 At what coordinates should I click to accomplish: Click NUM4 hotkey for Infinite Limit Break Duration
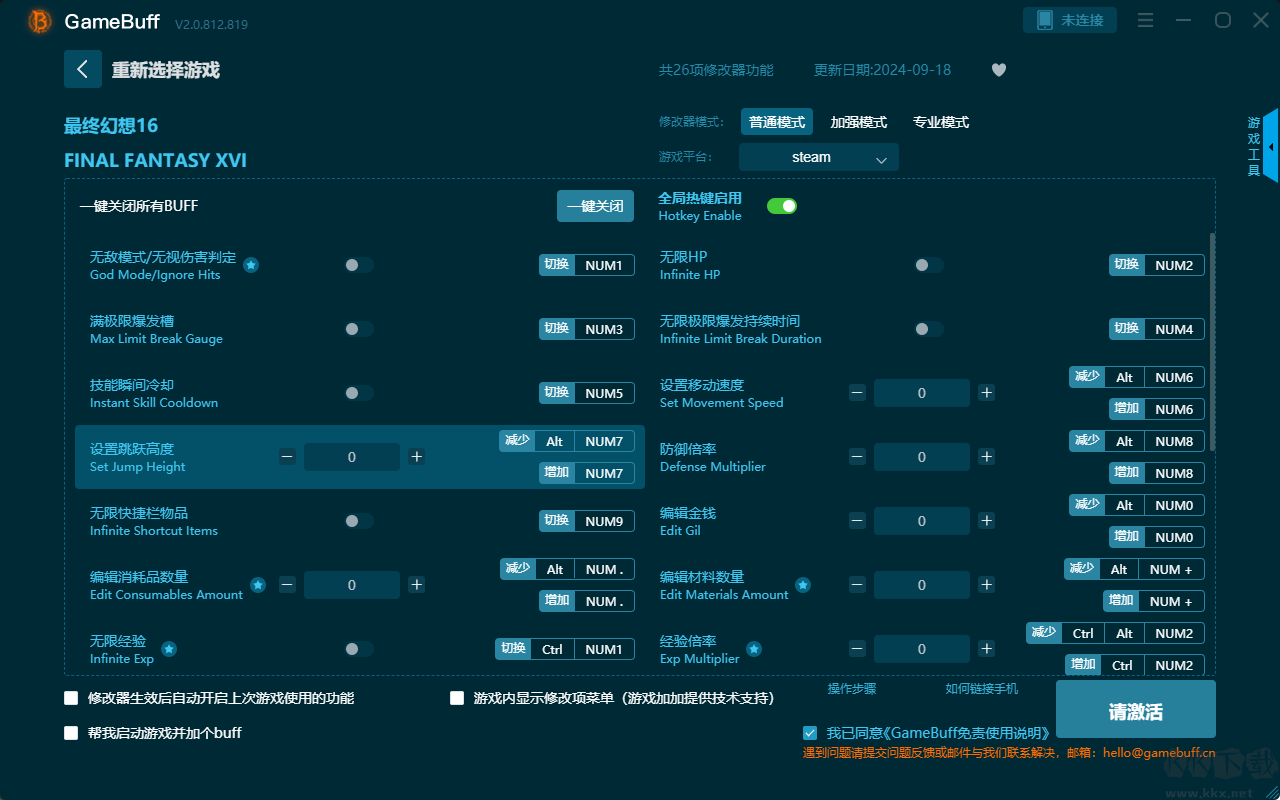pyautogui.click(x=1174, y=329)
